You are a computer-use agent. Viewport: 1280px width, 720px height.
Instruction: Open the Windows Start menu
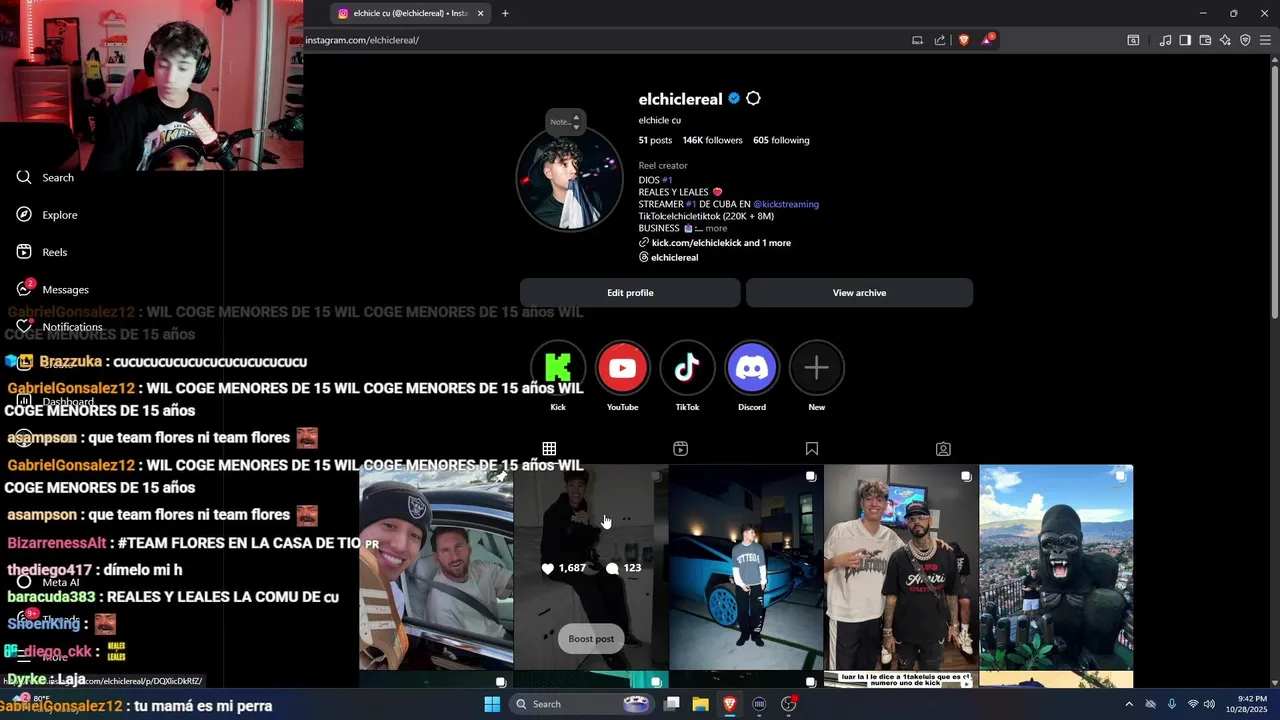click(x=492, y=704)
